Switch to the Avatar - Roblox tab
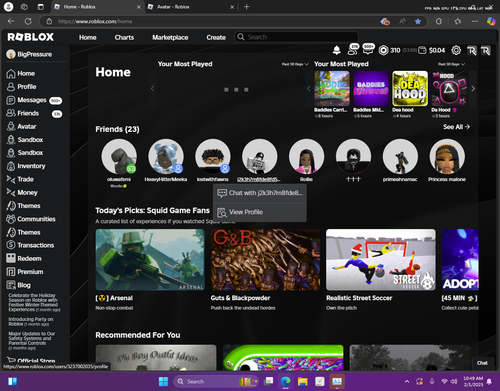 coord(191,7)
